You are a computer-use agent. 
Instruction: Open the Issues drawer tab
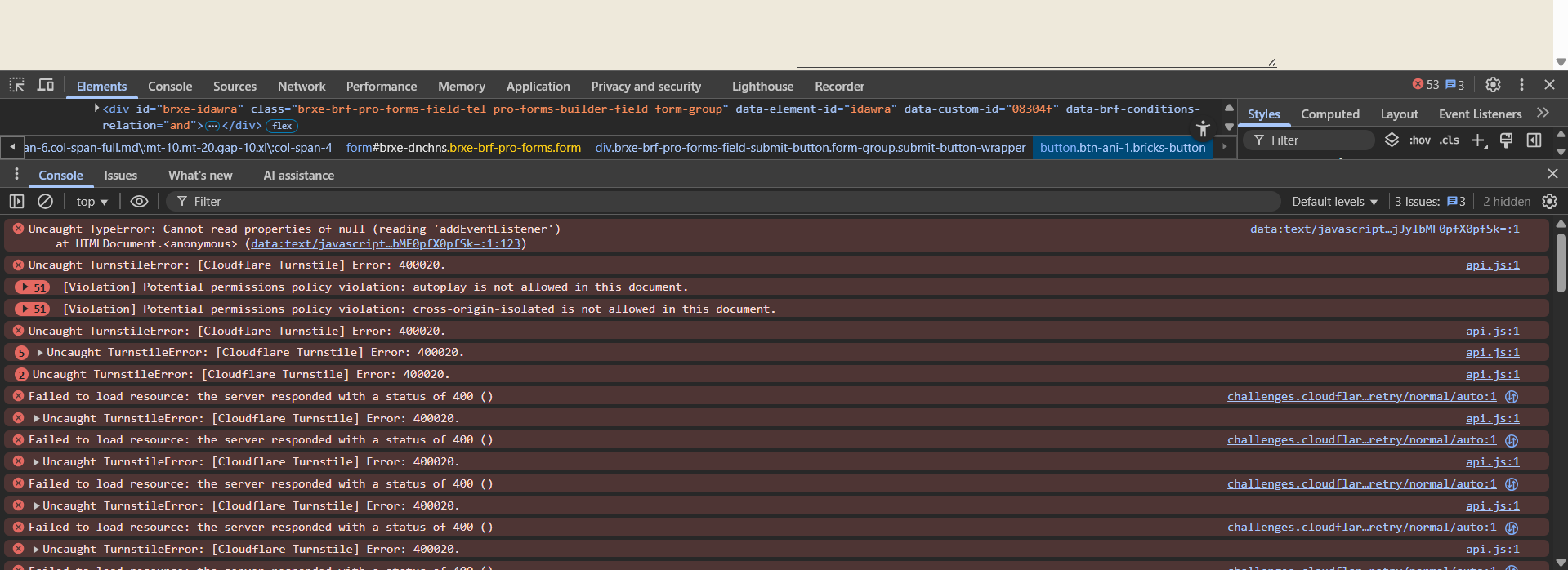click(120, 176)
